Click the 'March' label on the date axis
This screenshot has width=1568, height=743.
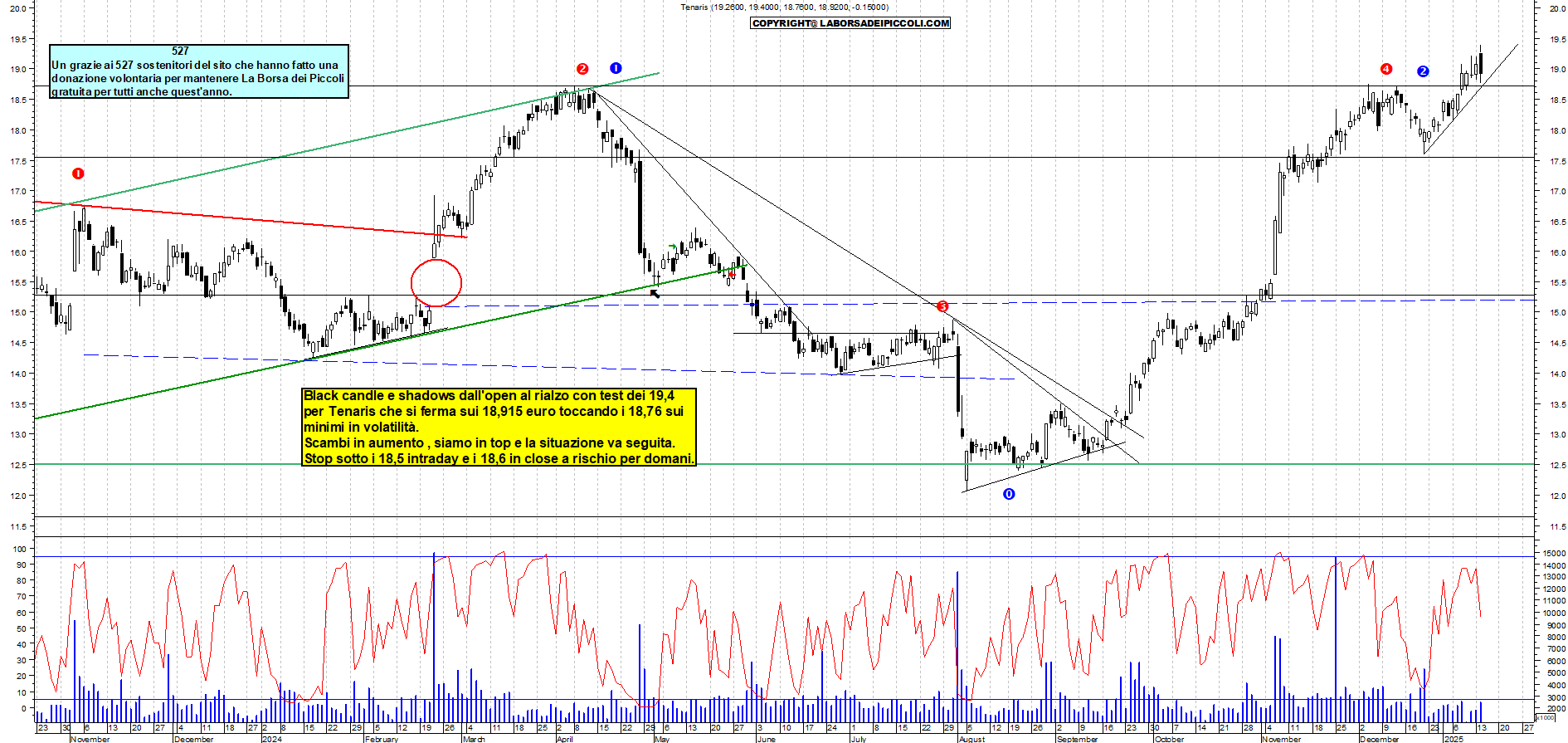point(474,739)
